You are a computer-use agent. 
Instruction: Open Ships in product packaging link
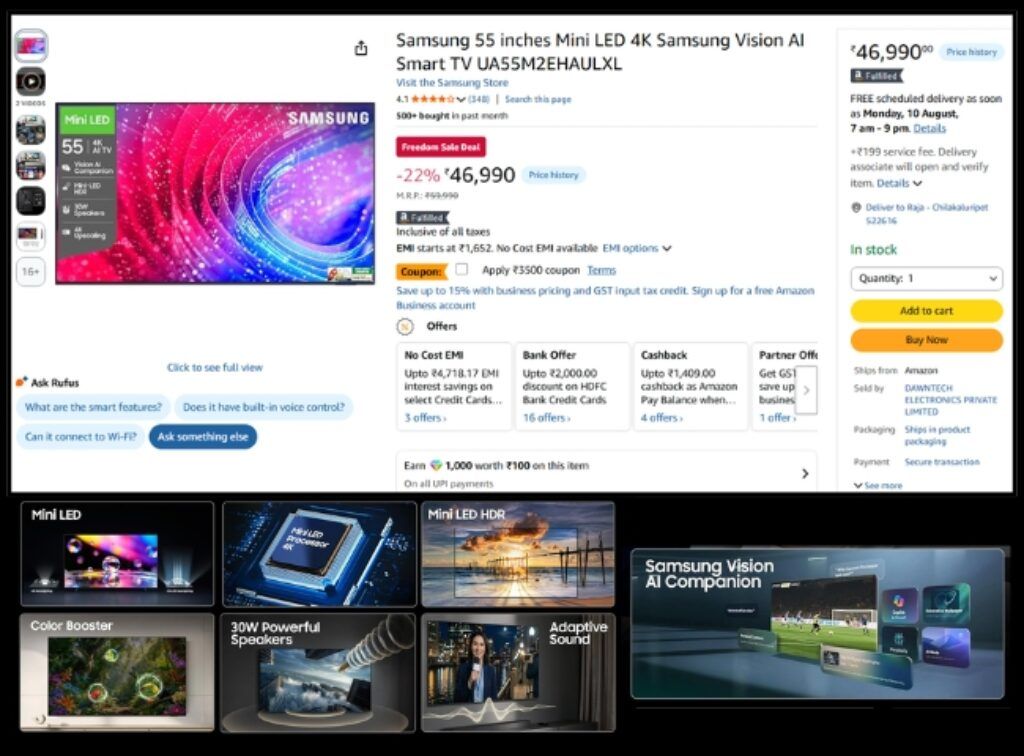(x=937, y=435)
